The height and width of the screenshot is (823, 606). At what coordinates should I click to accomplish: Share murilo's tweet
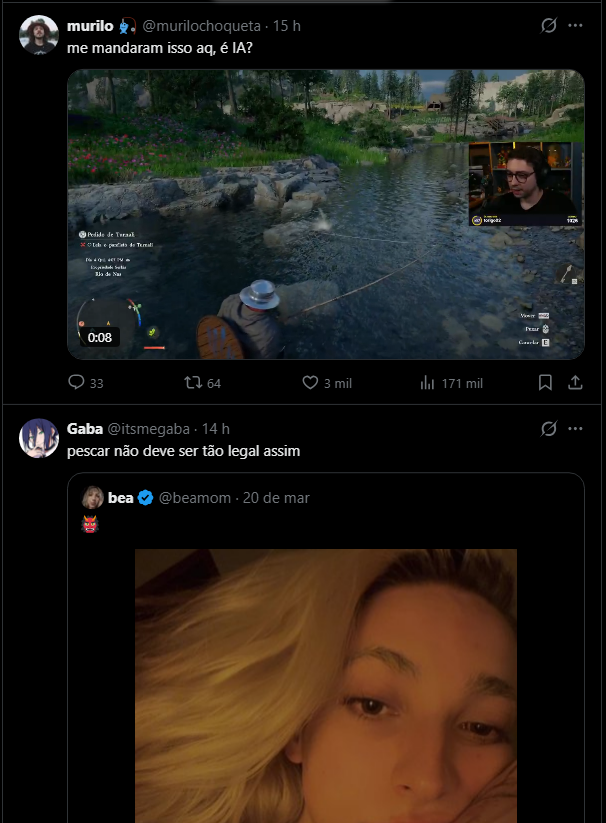(x=576, y=383)
